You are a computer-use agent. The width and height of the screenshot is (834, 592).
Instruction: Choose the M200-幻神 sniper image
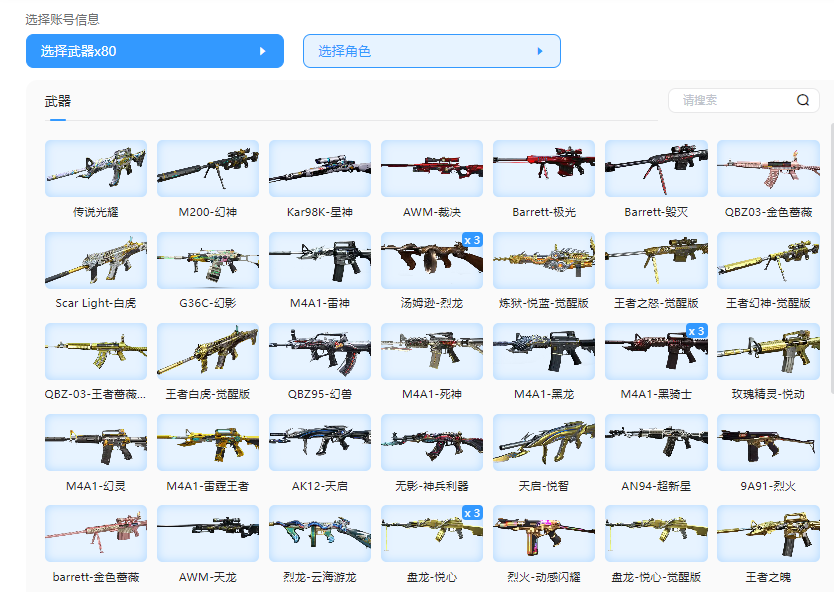click(x=208, y=168)
